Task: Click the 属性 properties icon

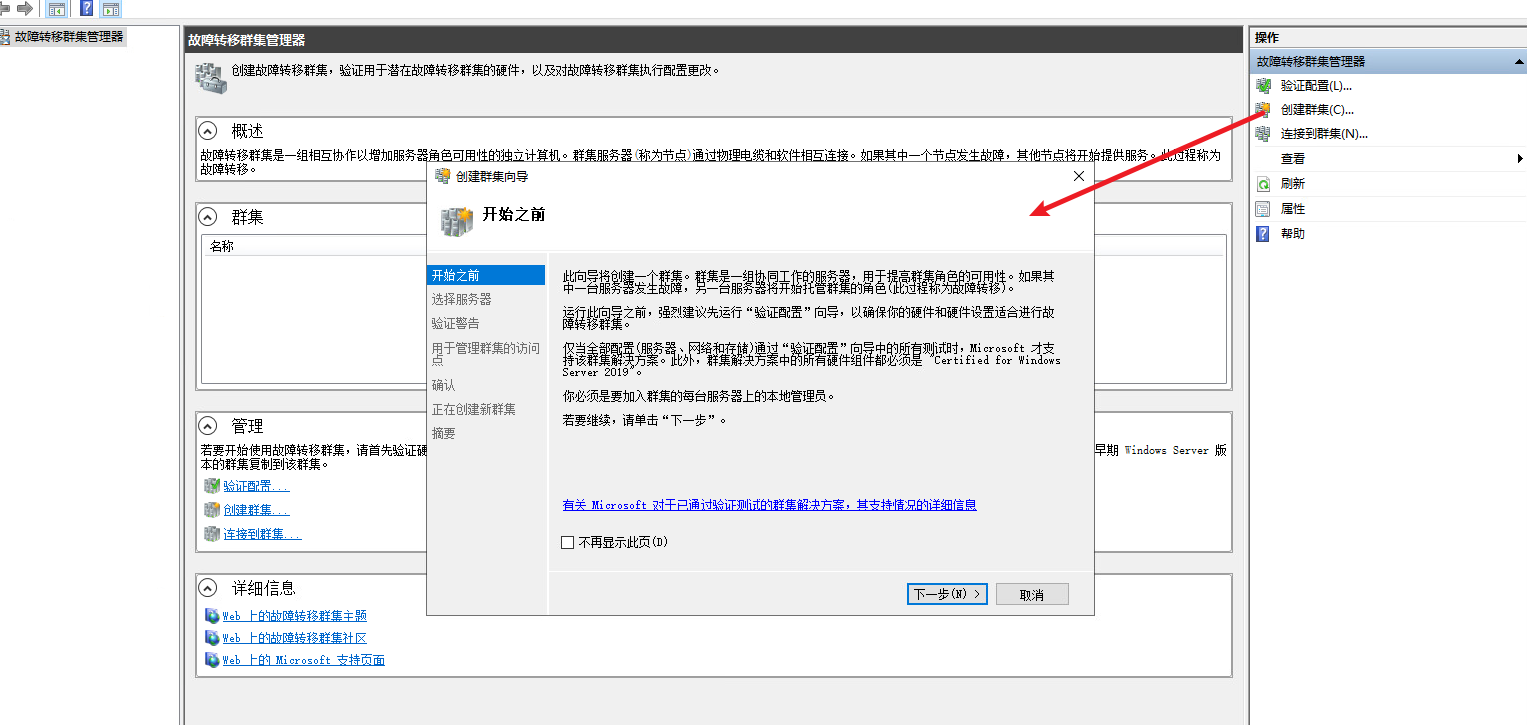Action: click(1263, 209)
